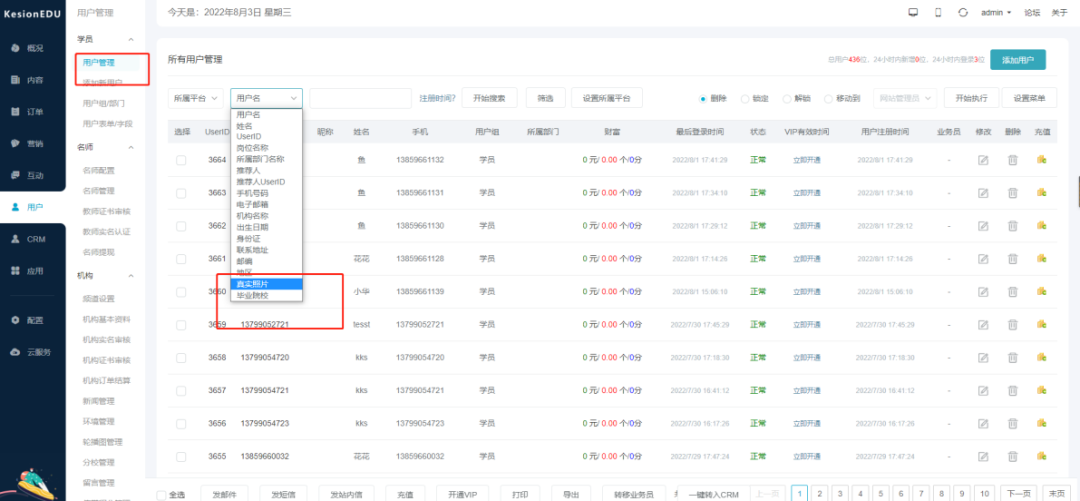Open the admin account dropdown
The image size is (1080, 501).
996,12
